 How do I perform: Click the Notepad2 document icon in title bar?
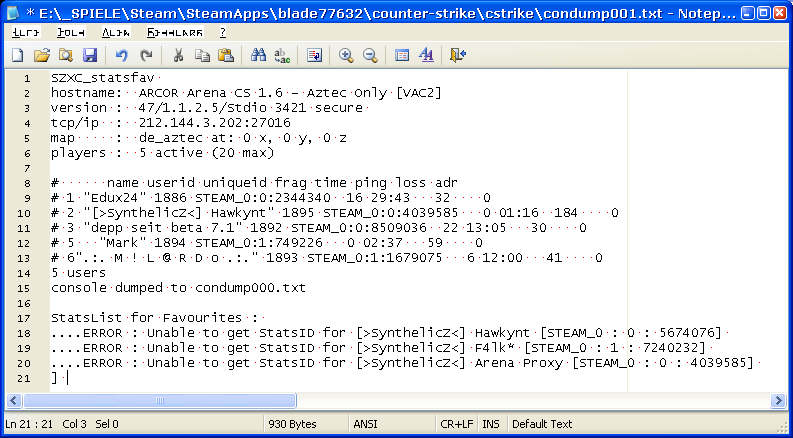click(x=14, y=12)
